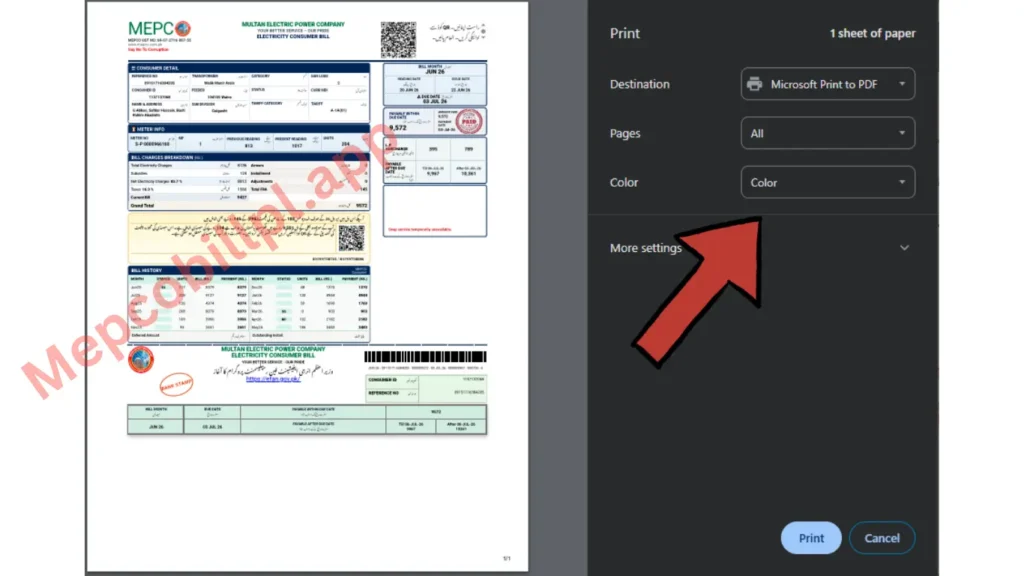Click the 'Print' dialog heading
This screenshot has height=576, width=1024.
[x=624, y=33]
